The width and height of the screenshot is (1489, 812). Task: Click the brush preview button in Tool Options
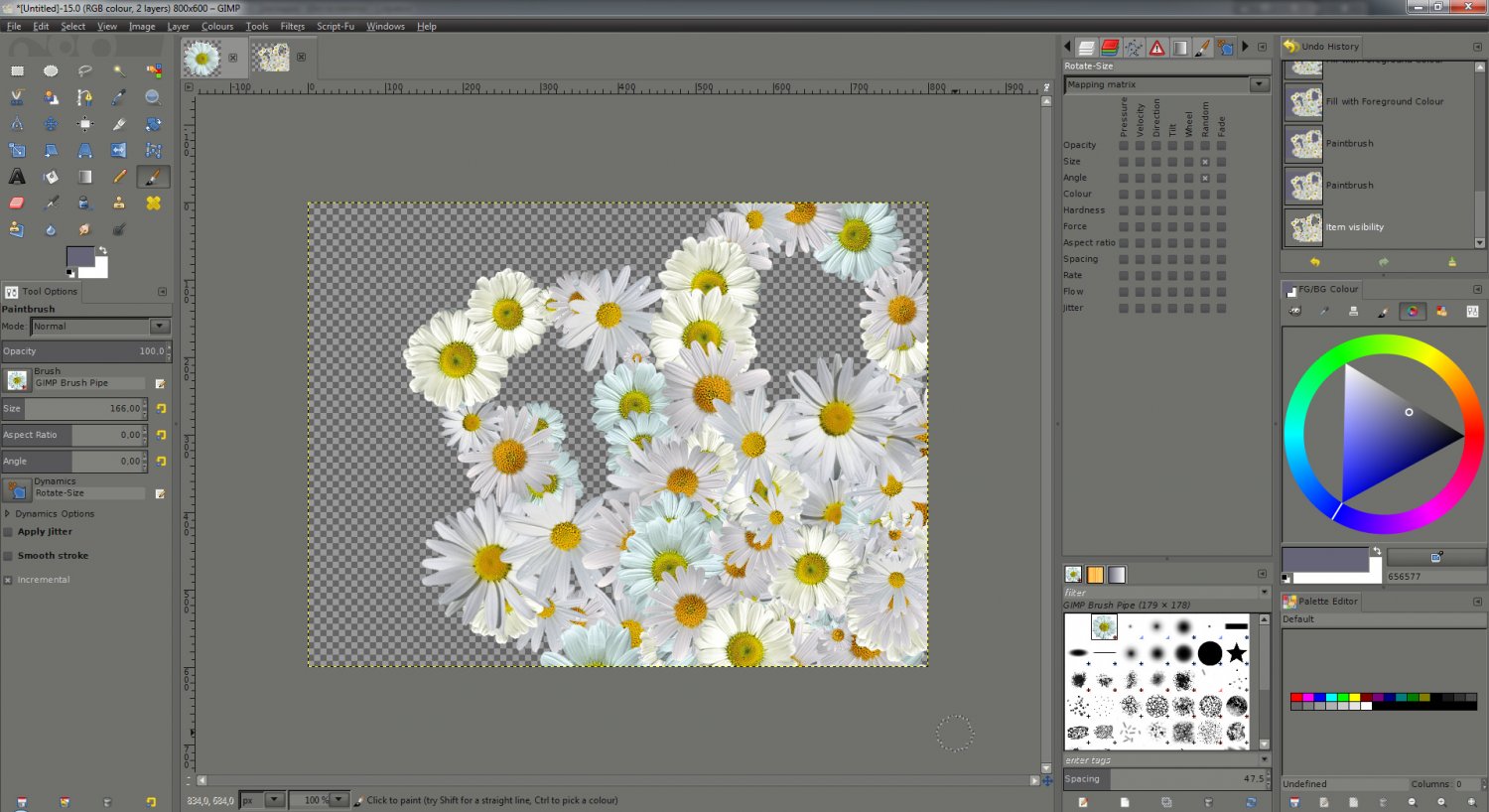[x=17, y=380]
